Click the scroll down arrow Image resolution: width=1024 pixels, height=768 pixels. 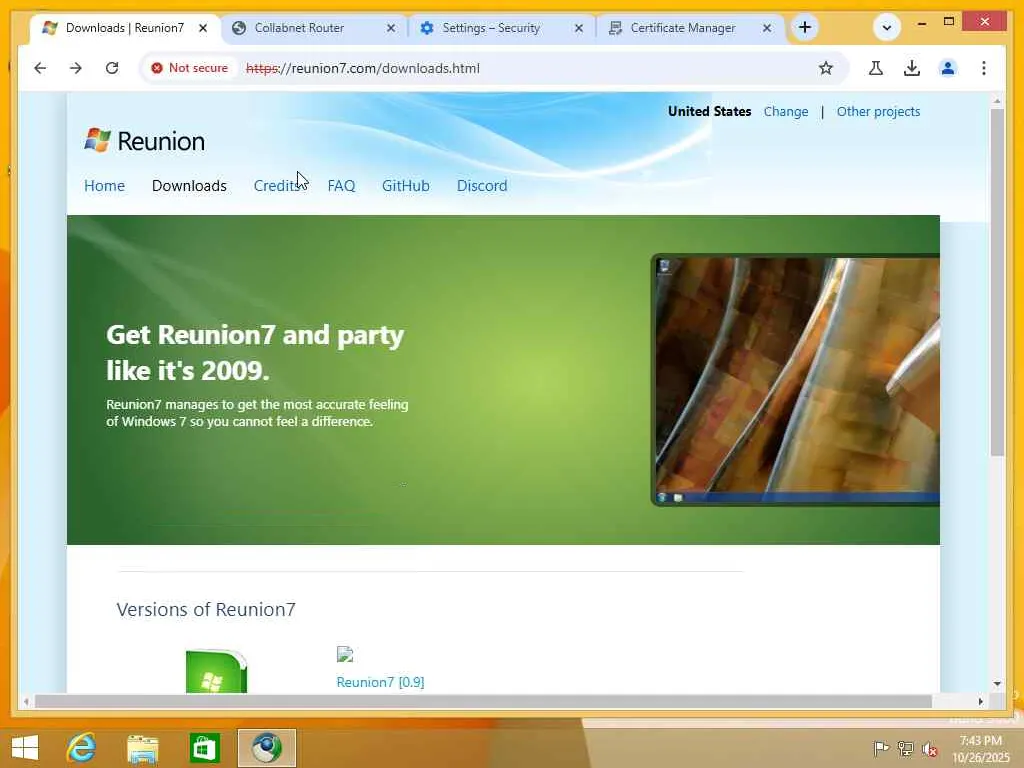click(x=997, y=684)
